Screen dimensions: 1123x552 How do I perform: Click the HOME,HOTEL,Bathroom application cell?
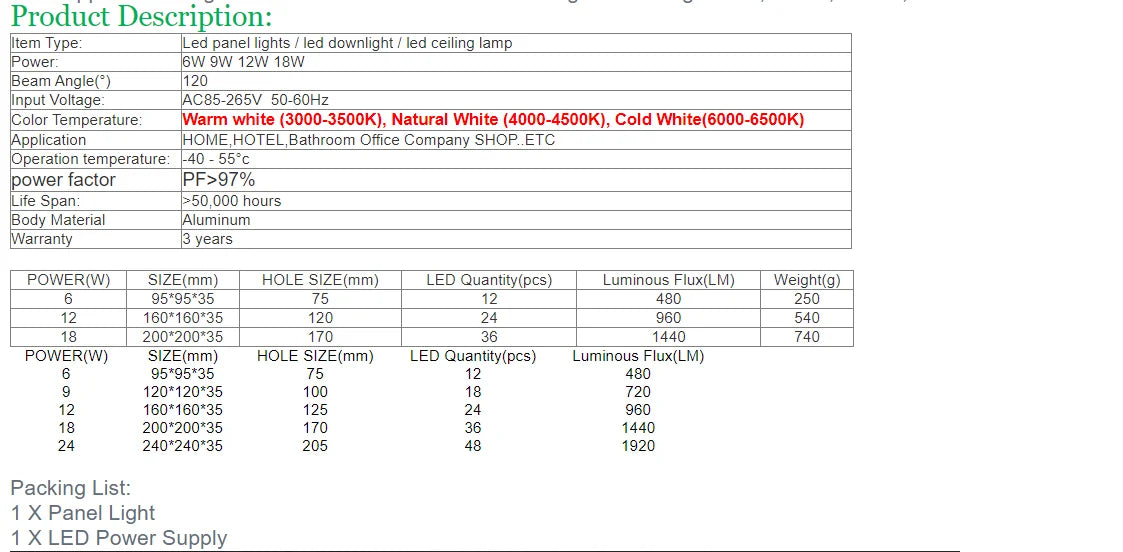(516, 140)
